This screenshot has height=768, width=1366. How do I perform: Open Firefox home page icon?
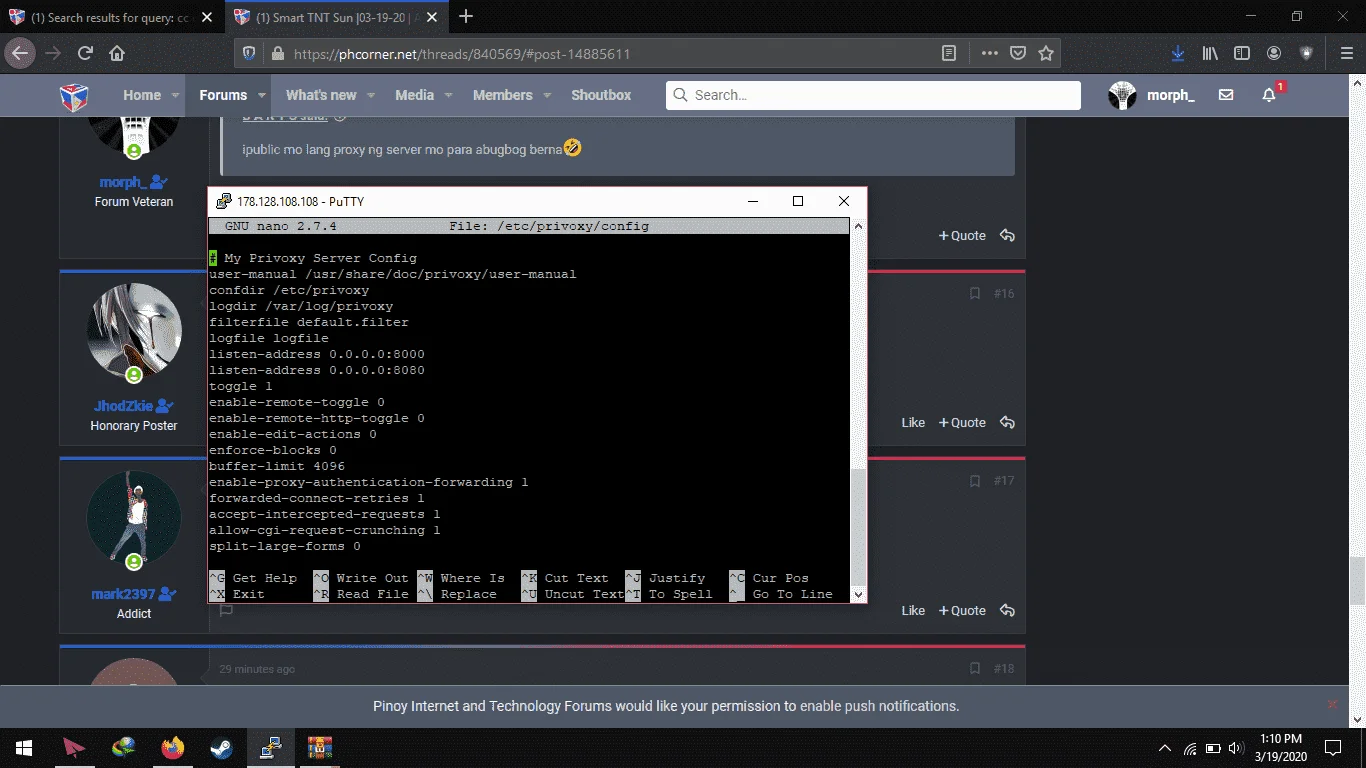(117, 53)
